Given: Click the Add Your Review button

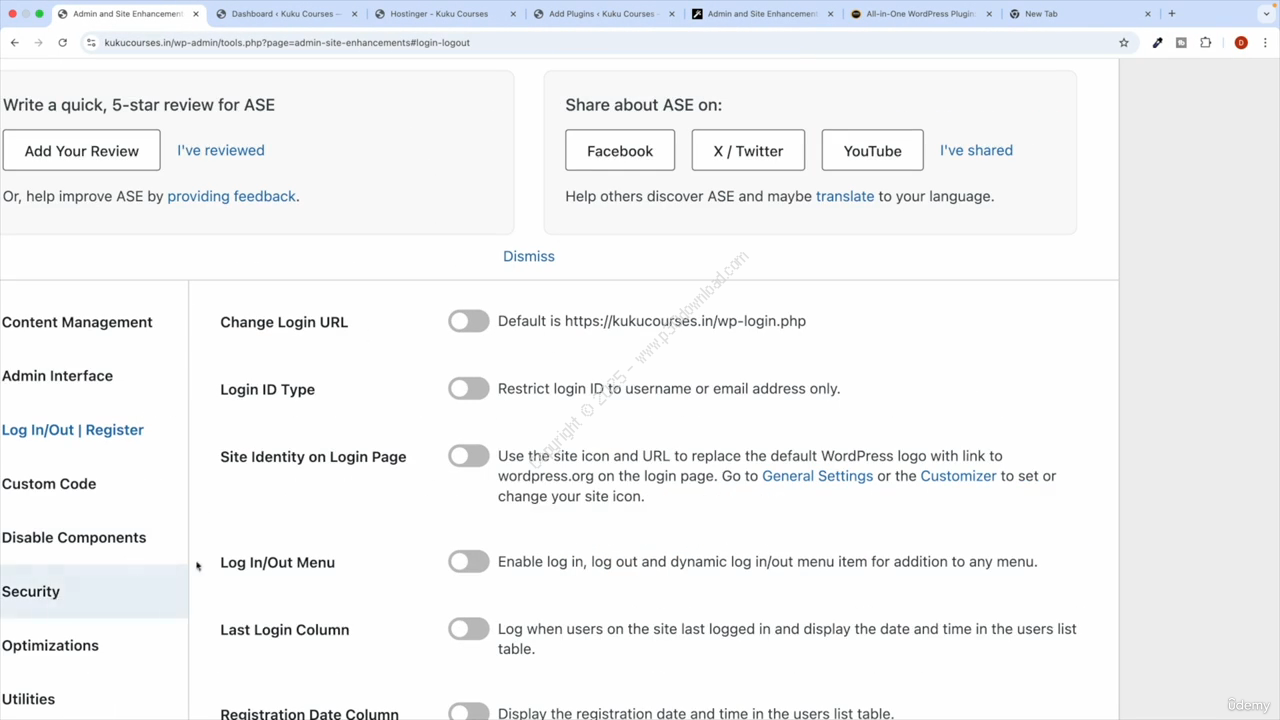Looking at the screenshot, I should pyautogui.click(x=82, y=151).
